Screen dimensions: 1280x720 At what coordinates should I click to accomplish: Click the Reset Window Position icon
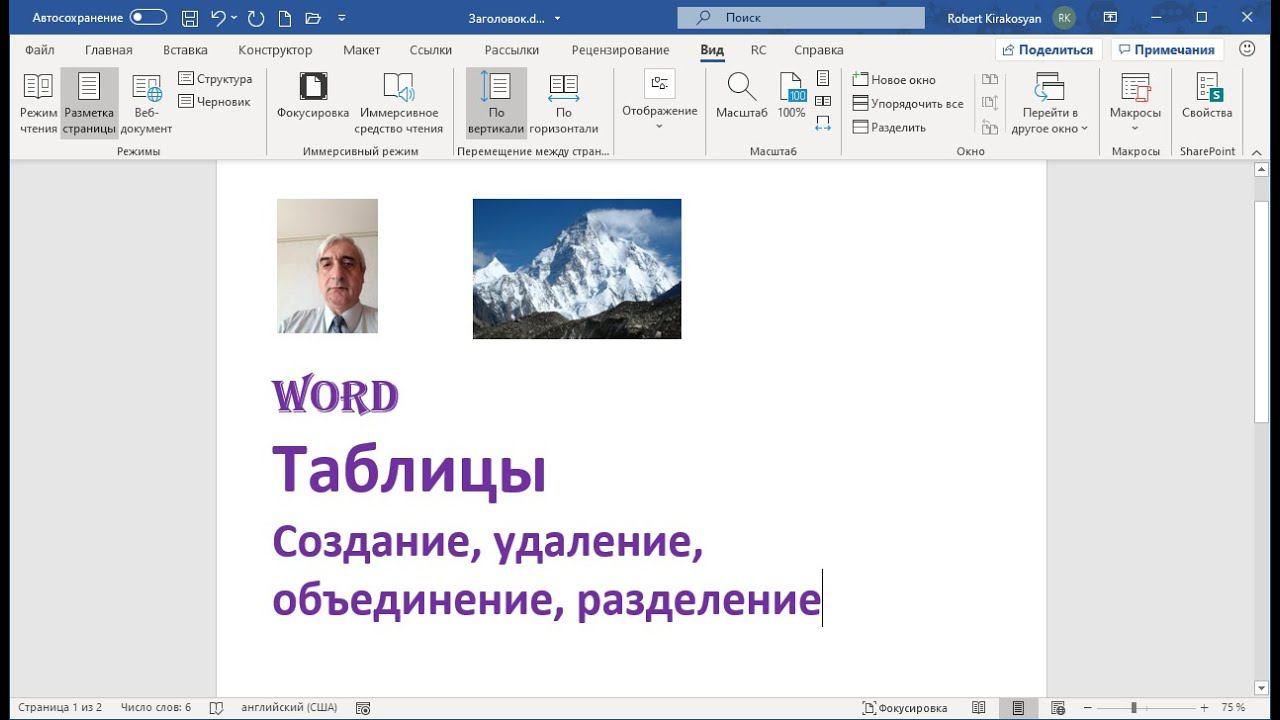click(990, 127)
